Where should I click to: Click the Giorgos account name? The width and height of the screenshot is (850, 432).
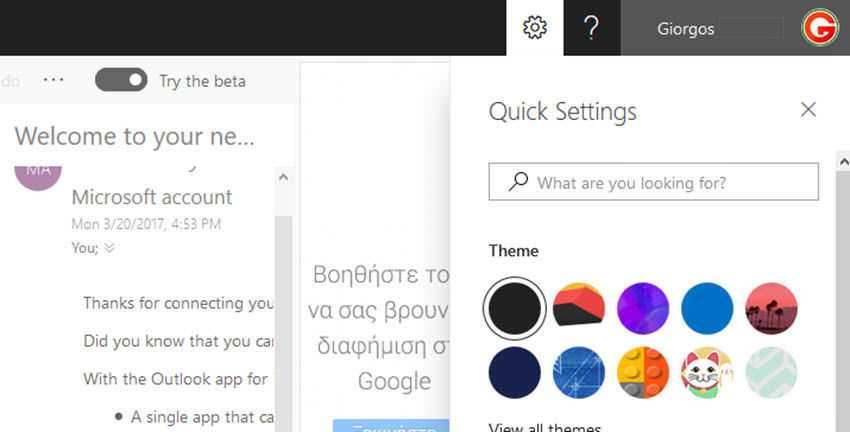(x=686, y=29)
